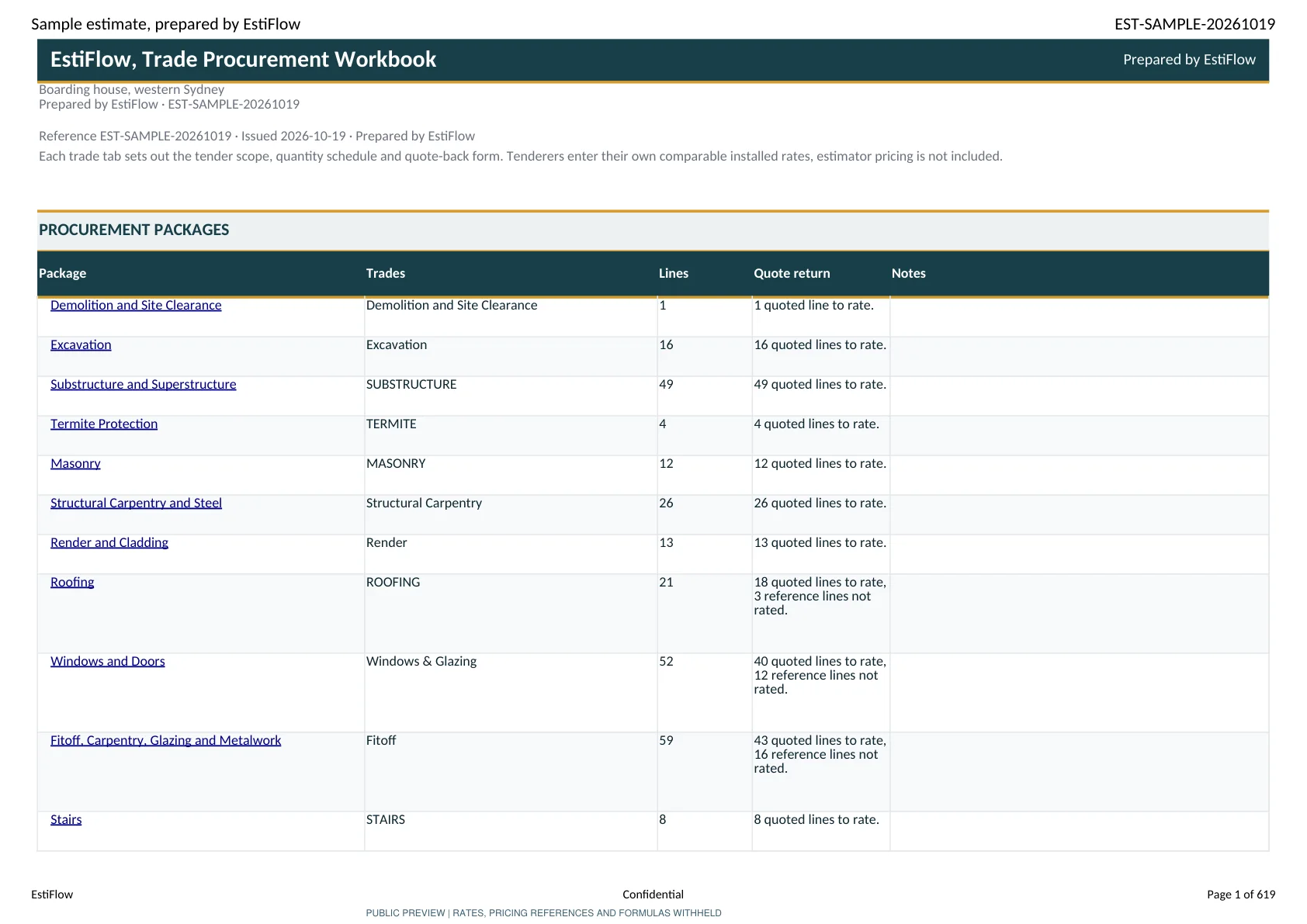The width and height of the screenshot is (1307, 924).
Task: Click the EstiFlow, Trade Procurement Workbook title
Action: (x=243, y=60)
